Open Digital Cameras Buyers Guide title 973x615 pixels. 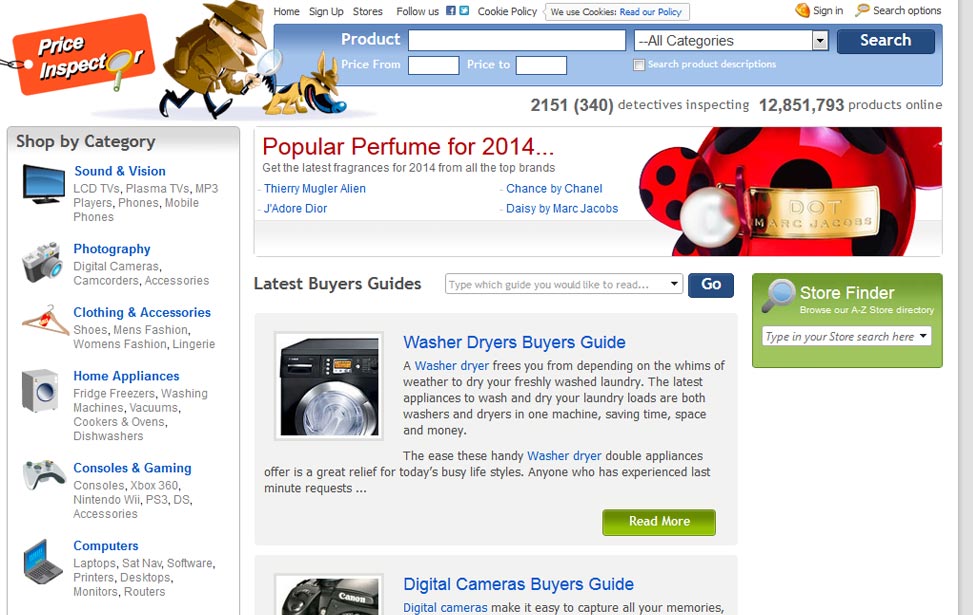coord(519,585)
